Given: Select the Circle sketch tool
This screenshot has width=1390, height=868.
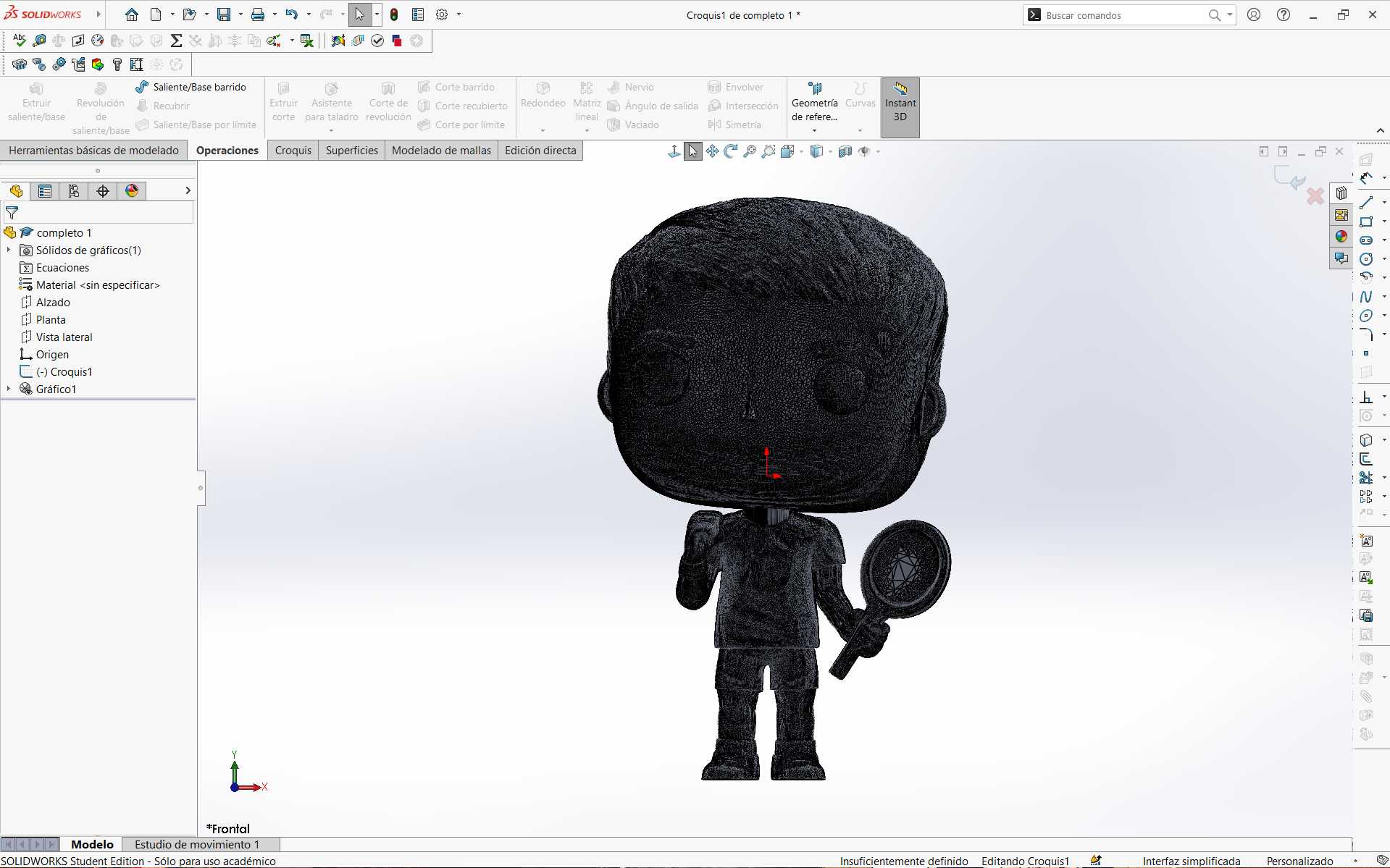Looking at the screenshot, I should click(x=1366, y=258).
